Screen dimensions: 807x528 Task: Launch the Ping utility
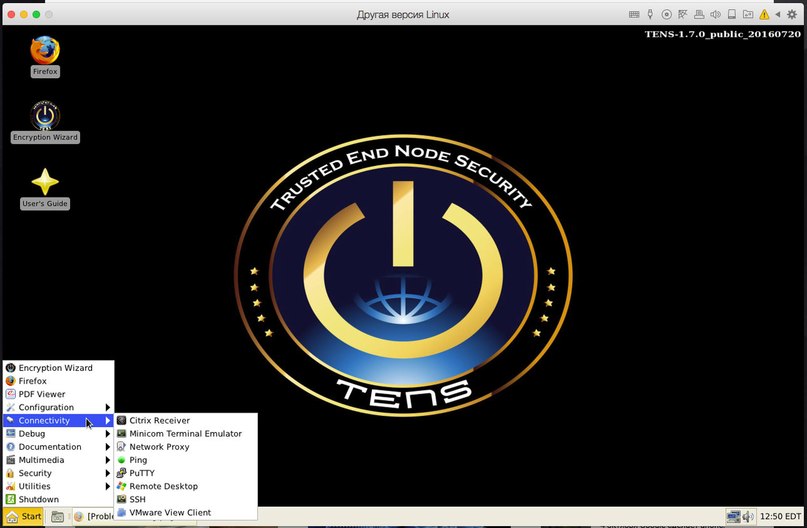[185, 460]
